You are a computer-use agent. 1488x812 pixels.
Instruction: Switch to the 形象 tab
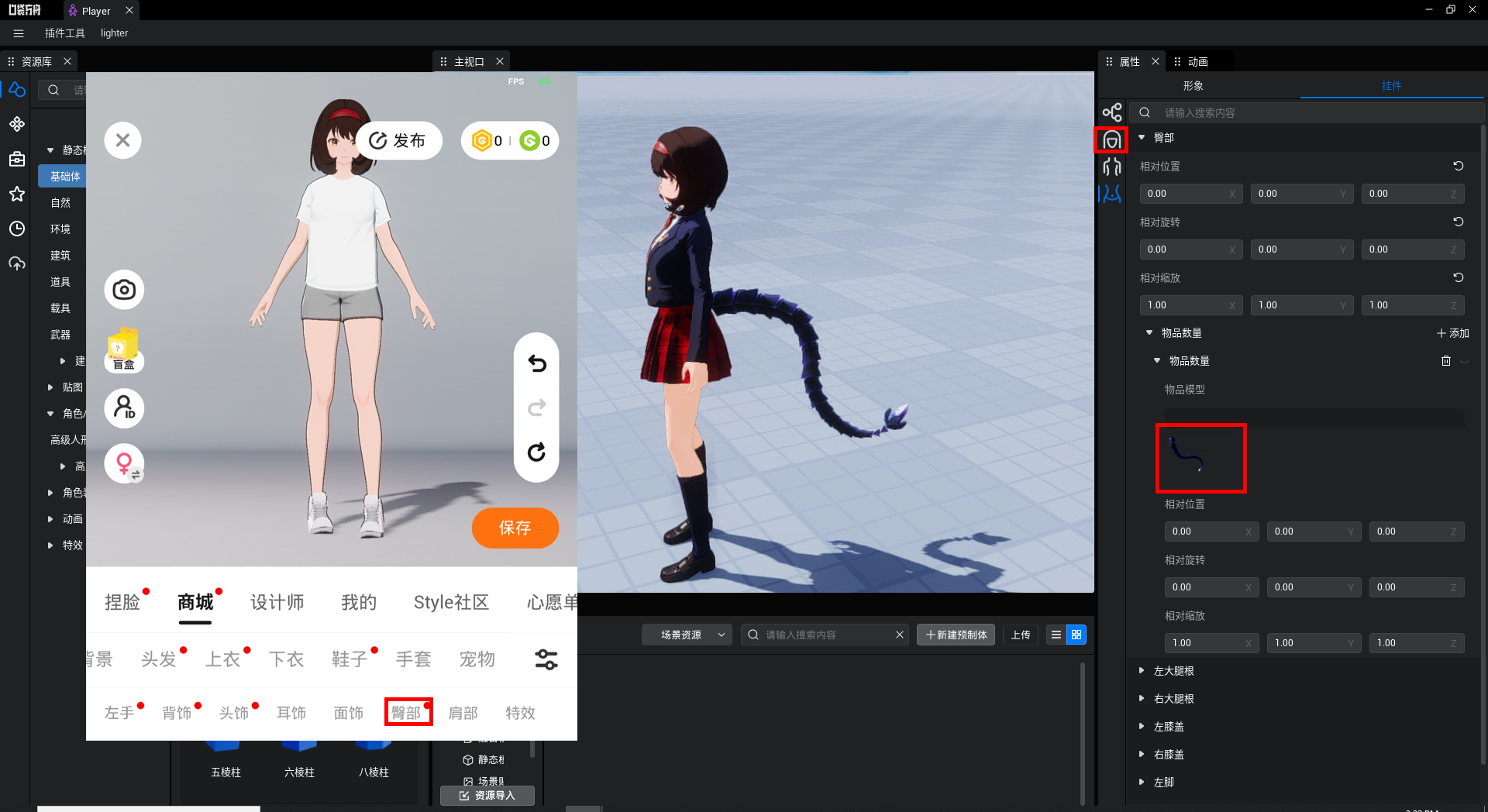coord(1193,85)
